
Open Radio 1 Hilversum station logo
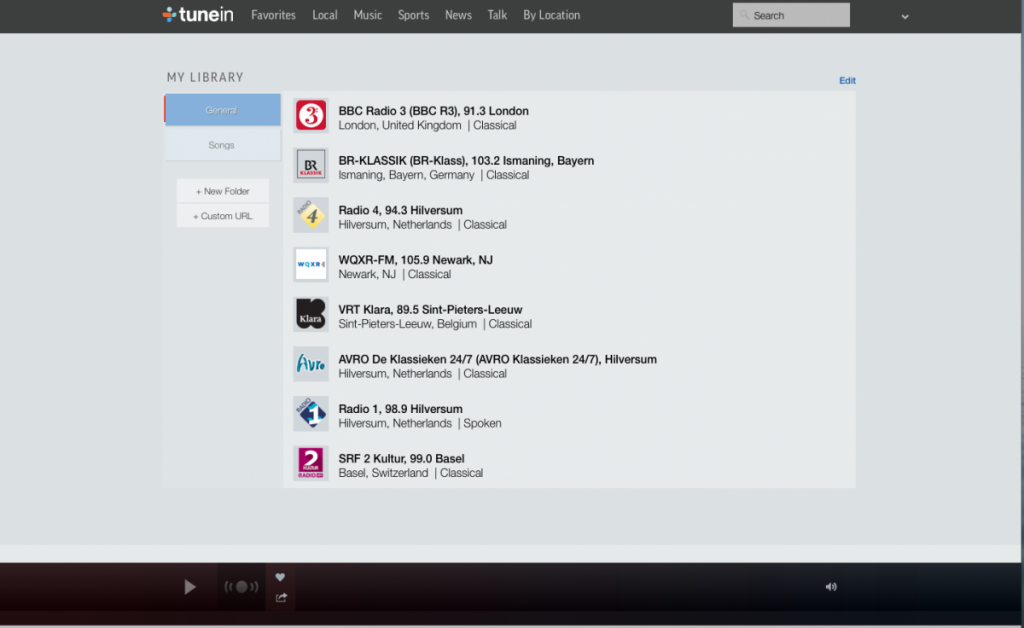[311, 413]
